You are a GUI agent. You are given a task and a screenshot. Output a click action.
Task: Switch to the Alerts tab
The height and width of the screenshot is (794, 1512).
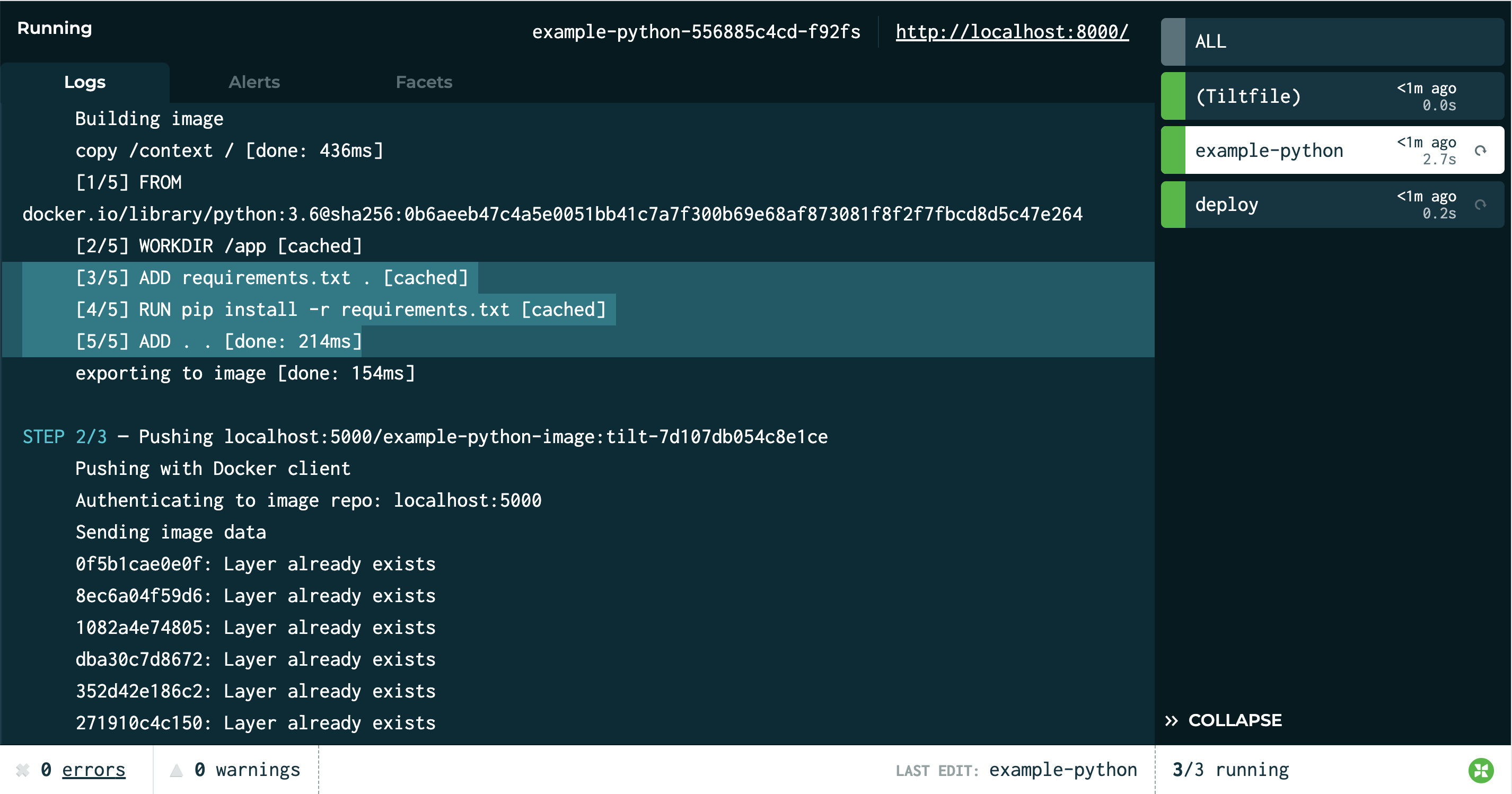[254, 82]
